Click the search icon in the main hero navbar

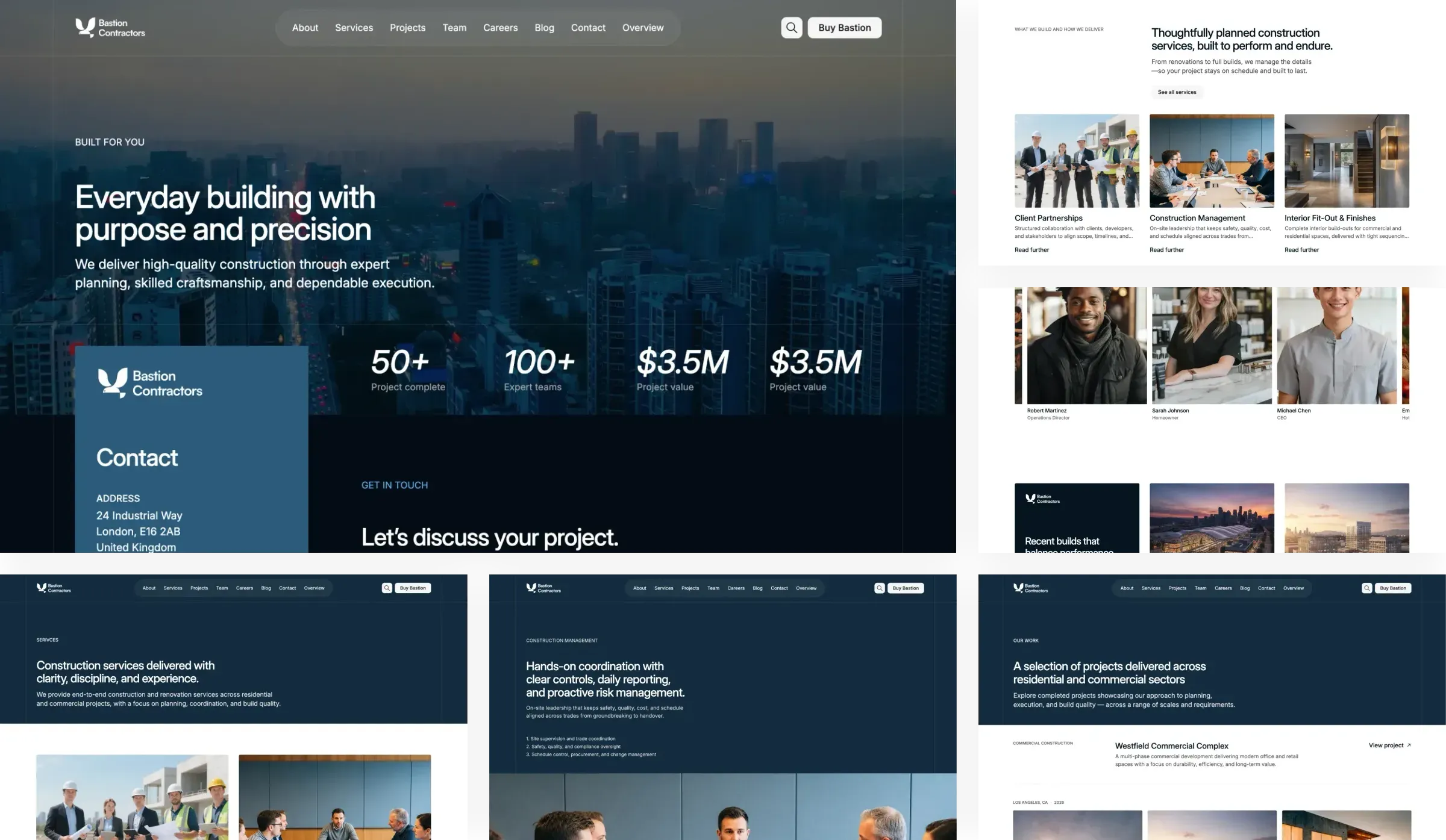point(792,28)
